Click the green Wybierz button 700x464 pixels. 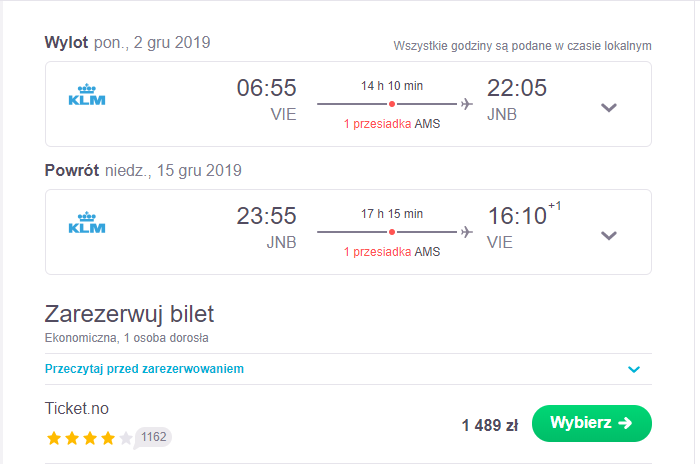pos(592,423)
